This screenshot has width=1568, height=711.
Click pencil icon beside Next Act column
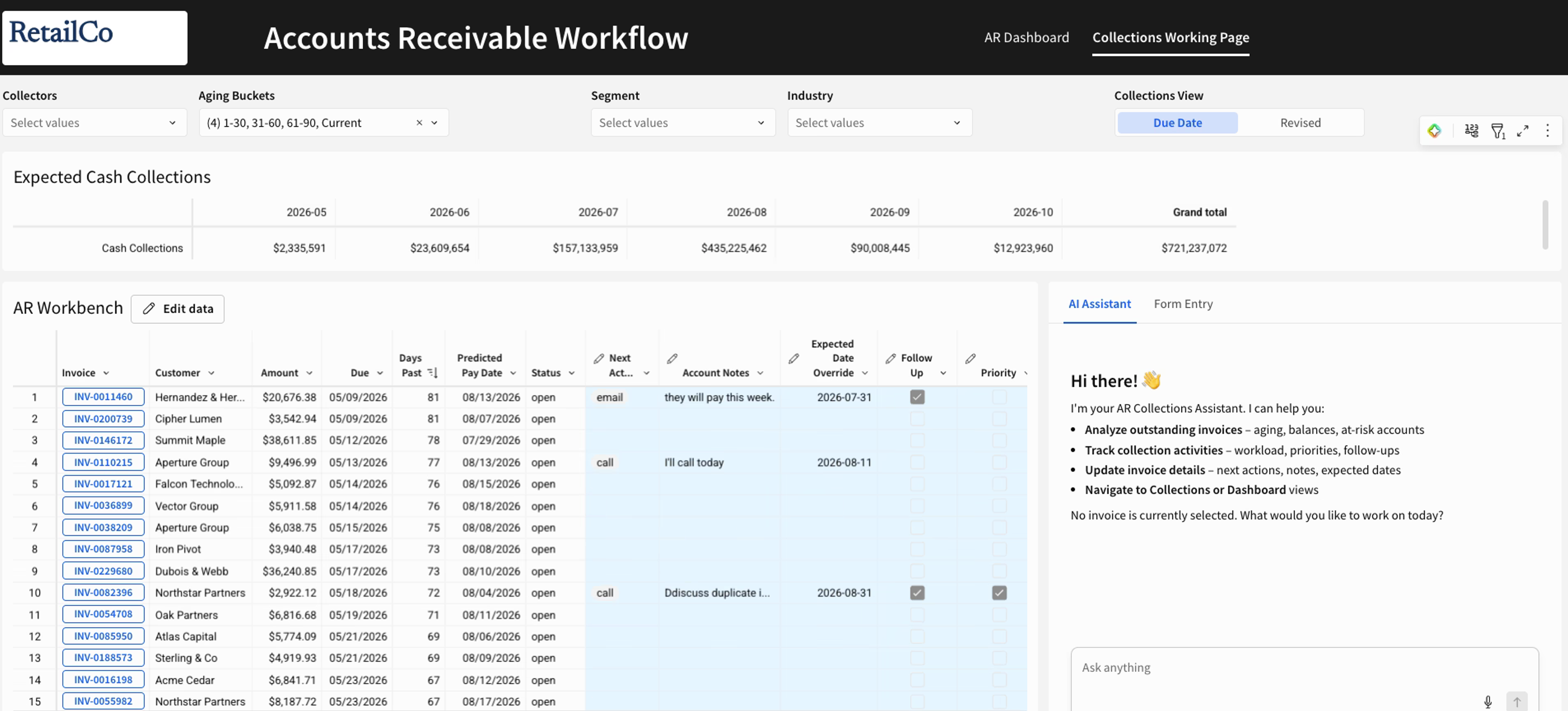point(599,358)
